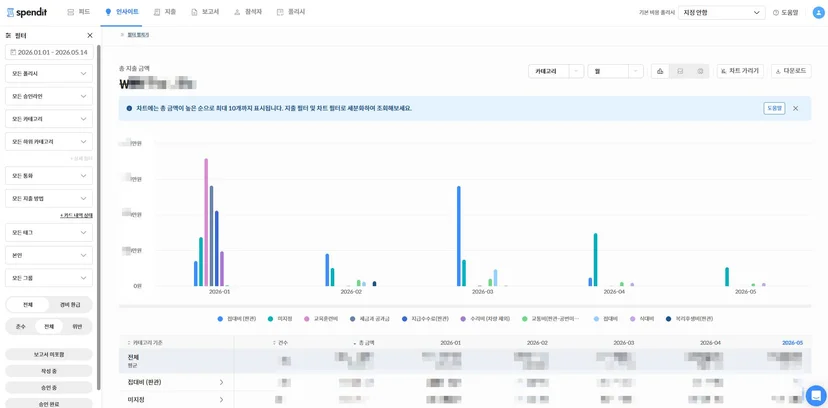Click the 2026-05 column header in table

coord(793,343)
